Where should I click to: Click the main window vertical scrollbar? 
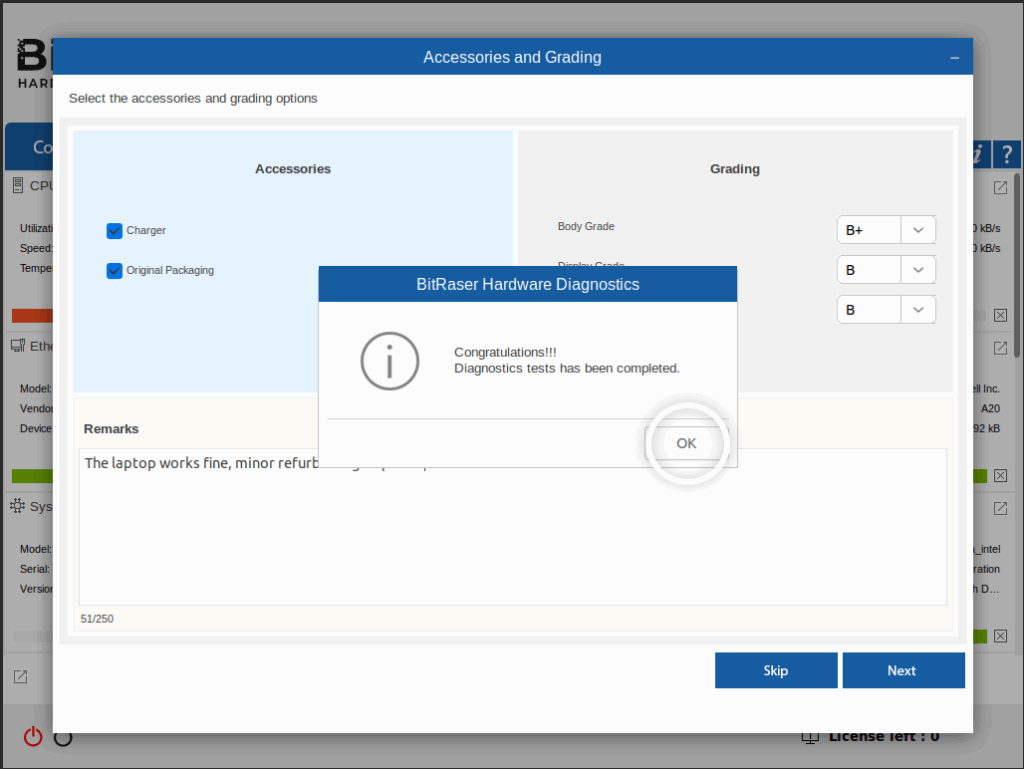click(1017, 266)
